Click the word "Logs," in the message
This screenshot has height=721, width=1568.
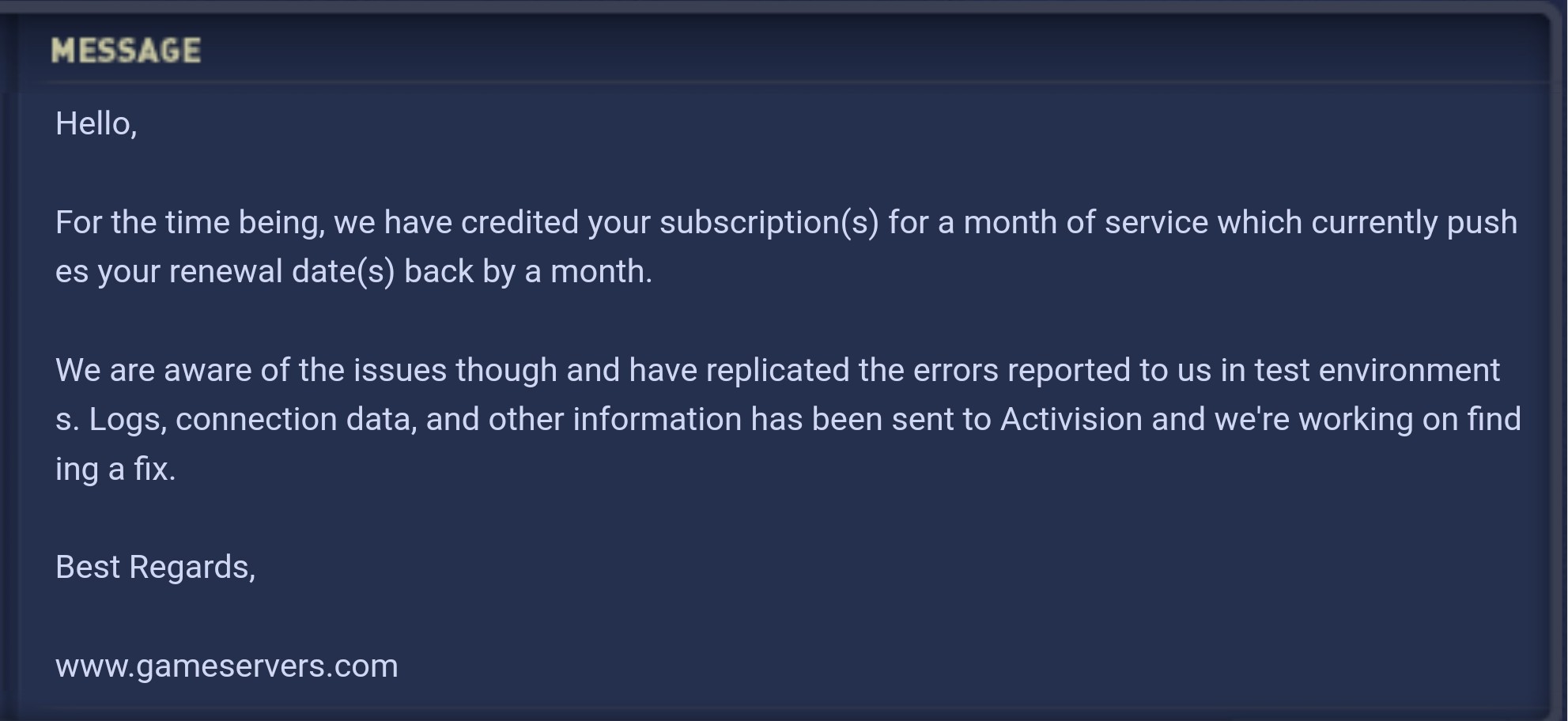coord(127,420)
